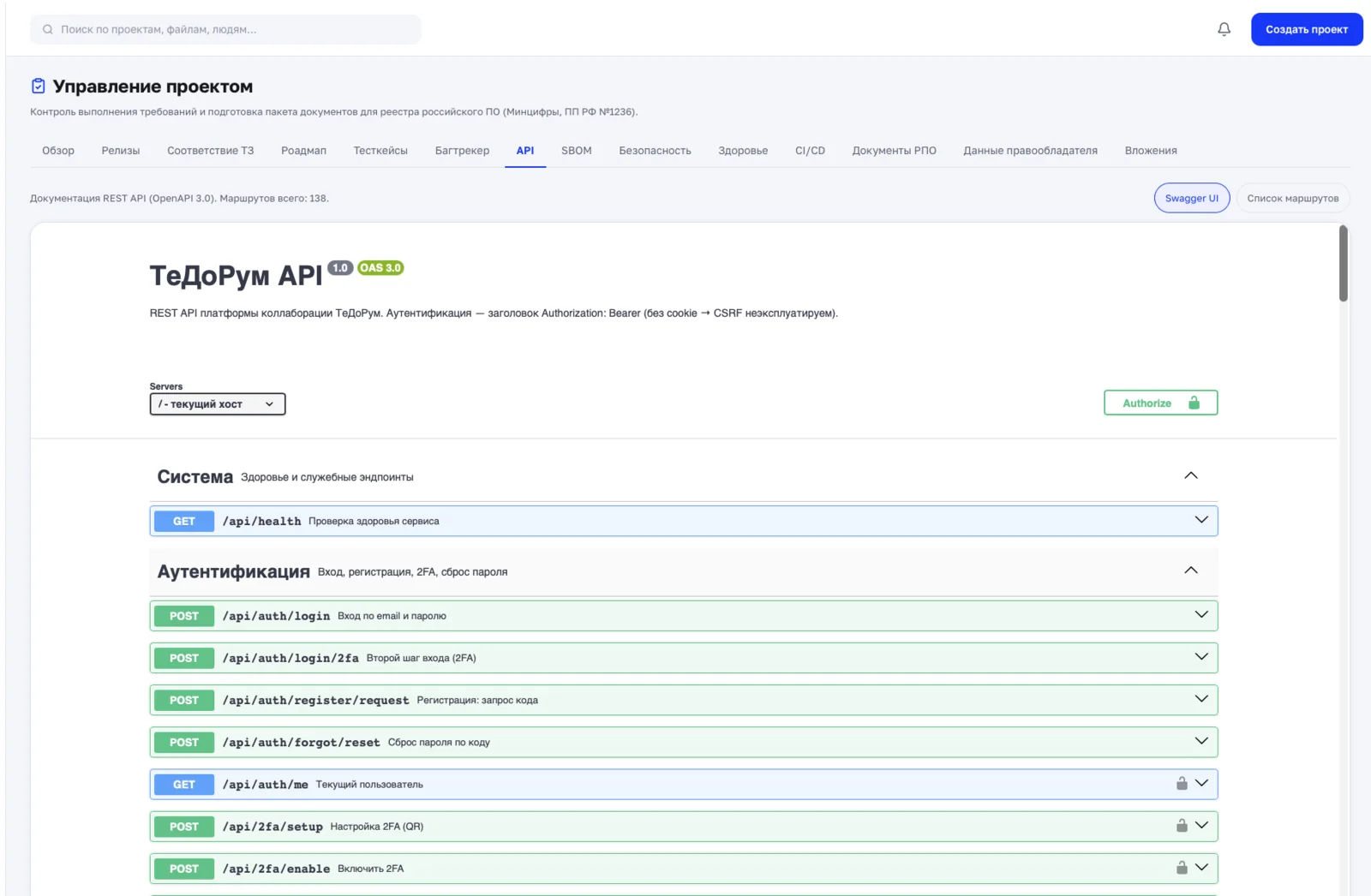This screenshot has height=896, width=1371.
Task: Switch to the SBOM tab
Action: coord(577,151)
